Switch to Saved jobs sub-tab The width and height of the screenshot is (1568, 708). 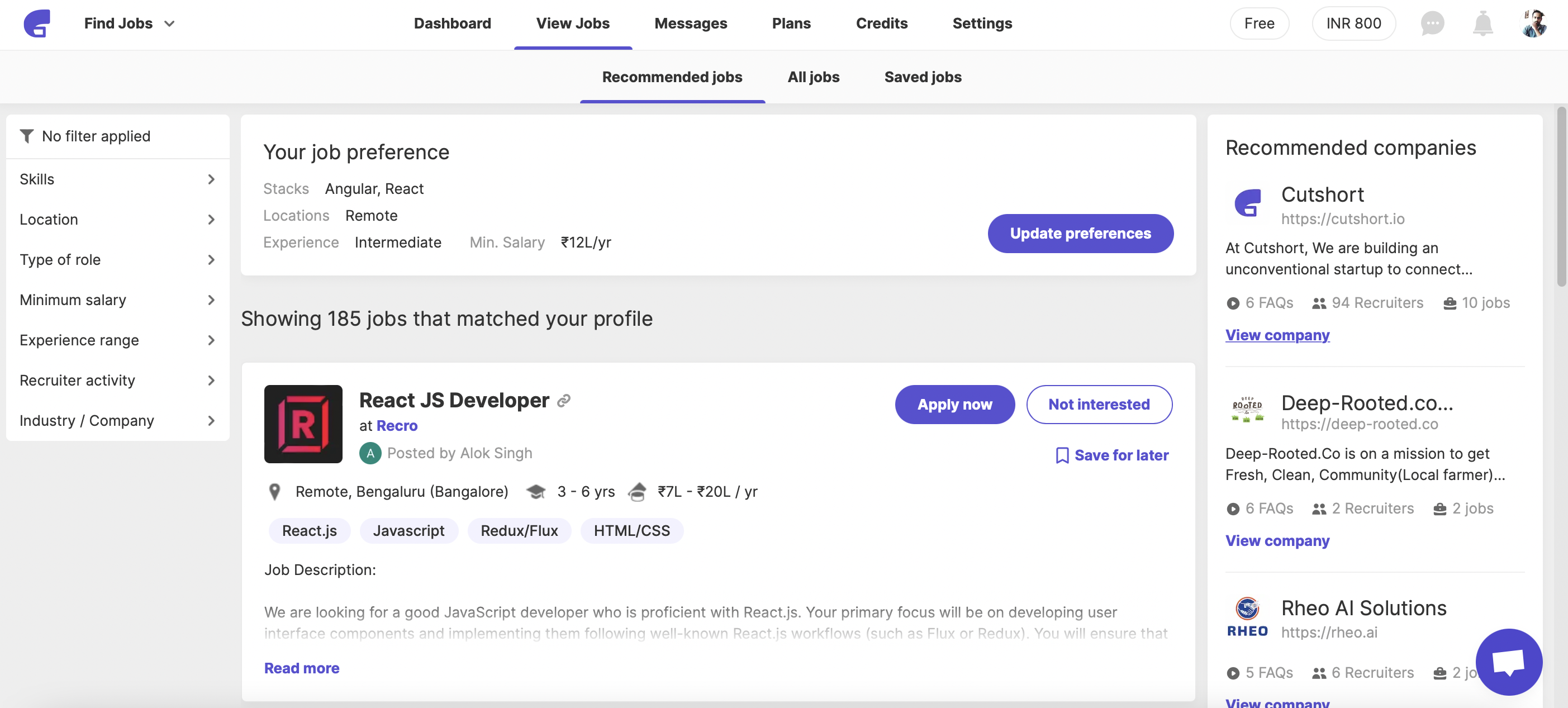point(923,77)
